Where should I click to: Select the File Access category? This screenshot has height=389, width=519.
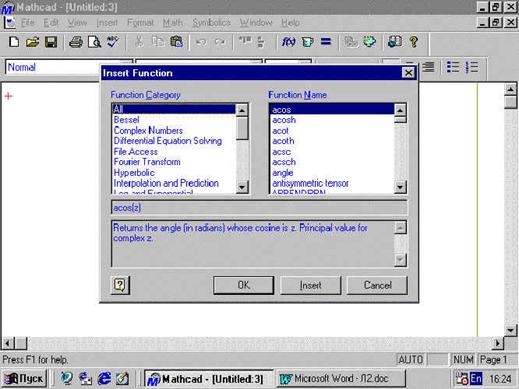click(174, 152)
